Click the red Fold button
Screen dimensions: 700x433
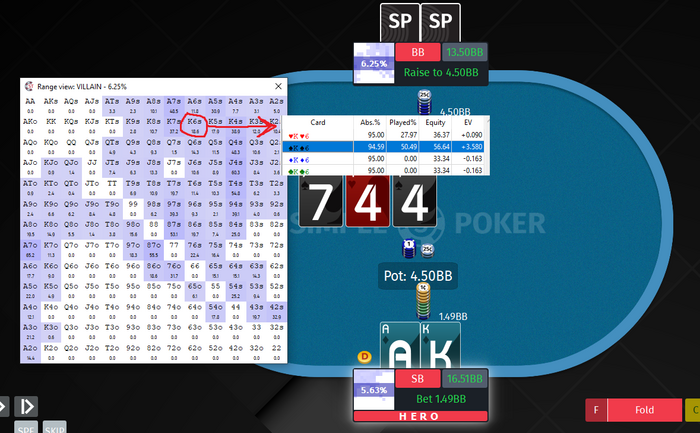tap(644, 410)
